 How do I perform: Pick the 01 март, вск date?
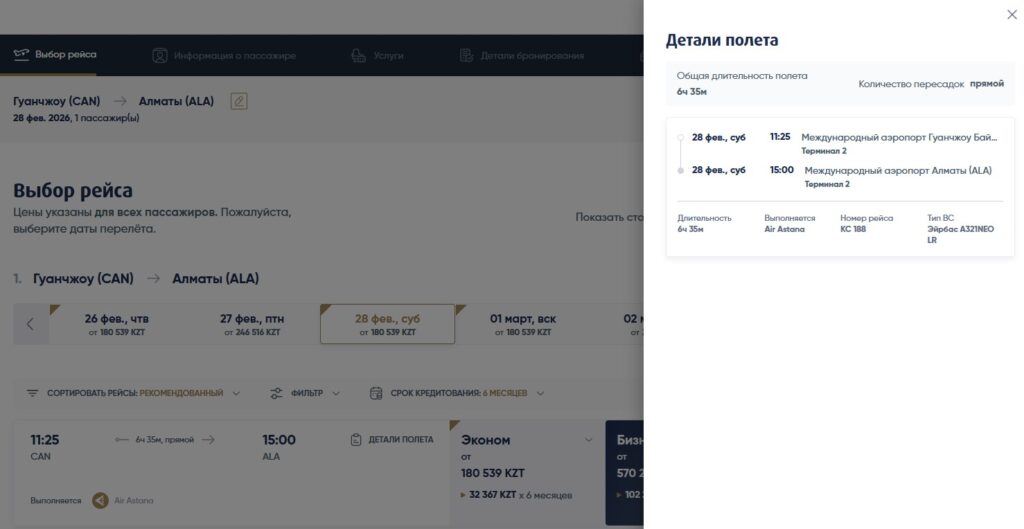tap(522, 324)
